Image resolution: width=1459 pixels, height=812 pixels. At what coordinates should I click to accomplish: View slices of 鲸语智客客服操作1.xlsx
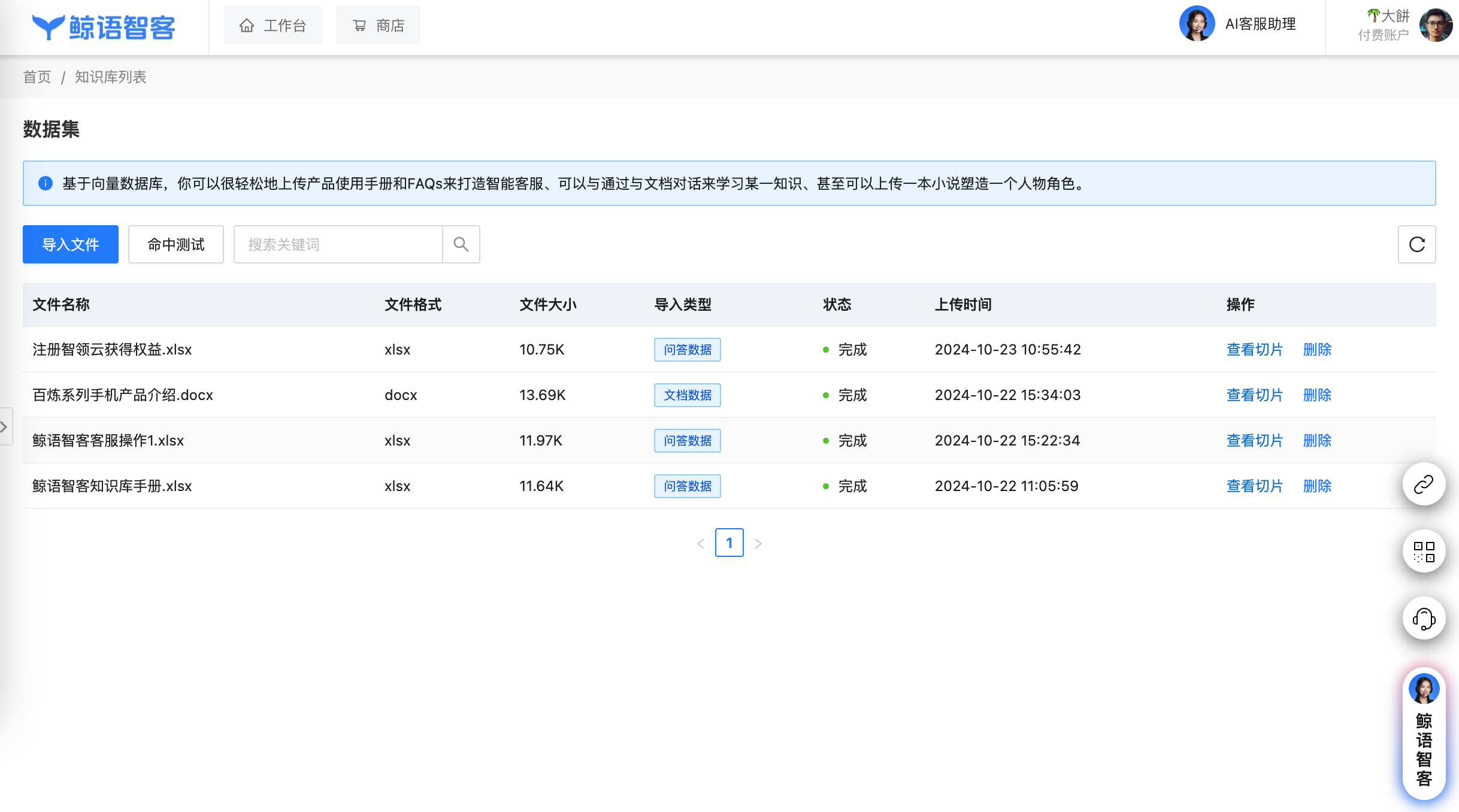1255,441
